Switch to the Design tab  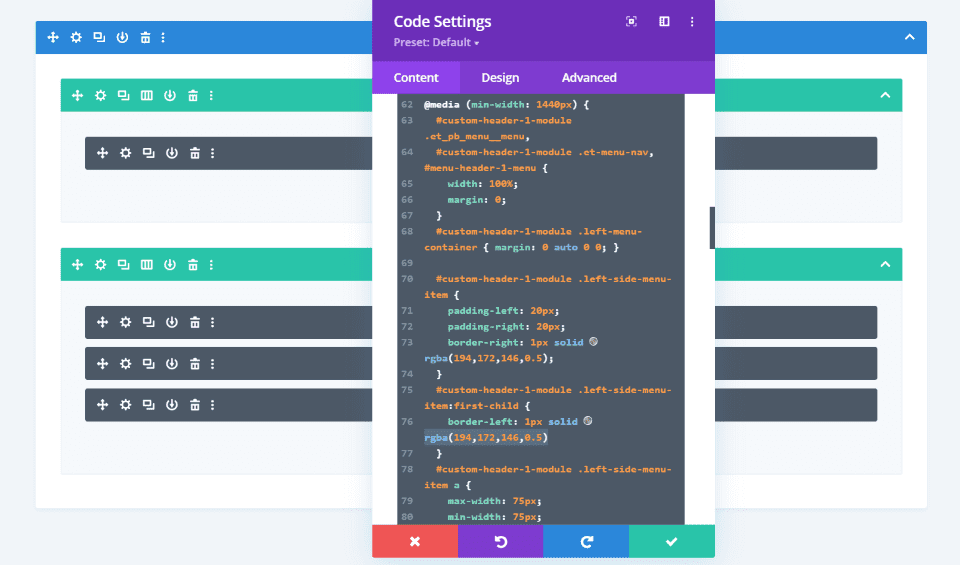coord(500,78)
